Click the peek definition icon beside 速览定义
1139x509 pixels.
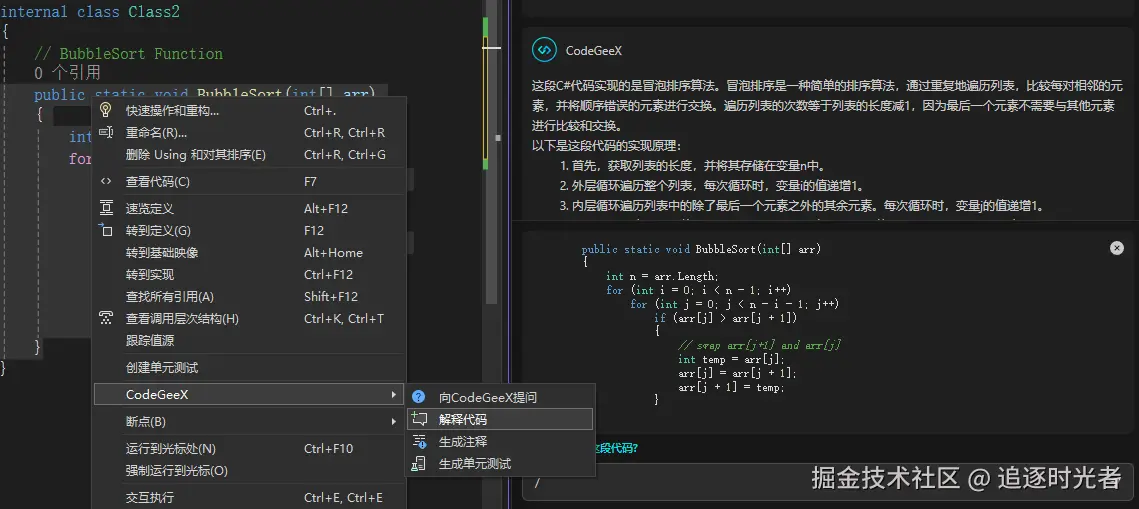[x=106, y=208]
